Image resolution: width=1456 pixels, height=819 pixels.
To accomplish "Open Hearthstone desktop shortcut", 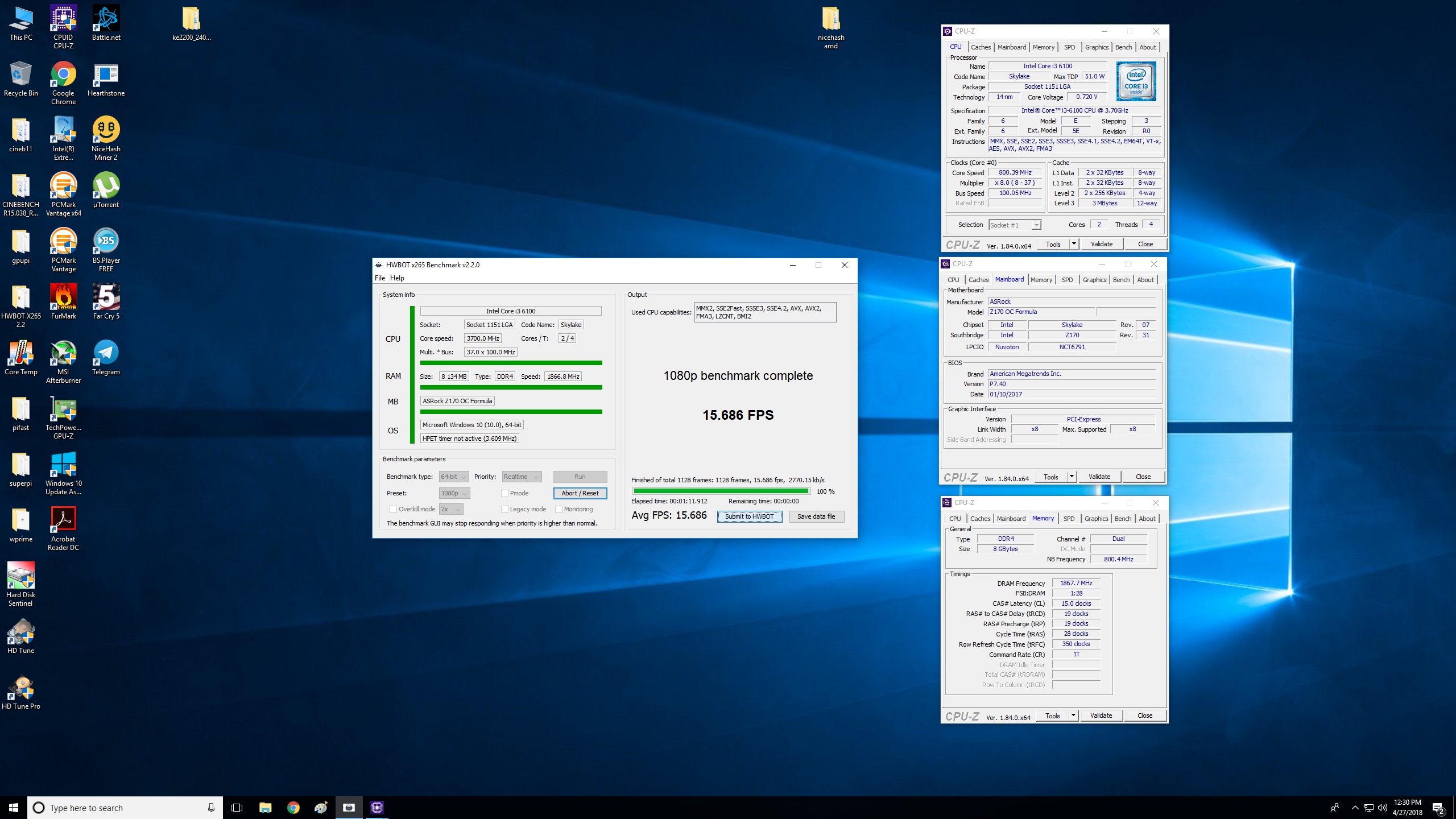I will [x=106, y=79].
